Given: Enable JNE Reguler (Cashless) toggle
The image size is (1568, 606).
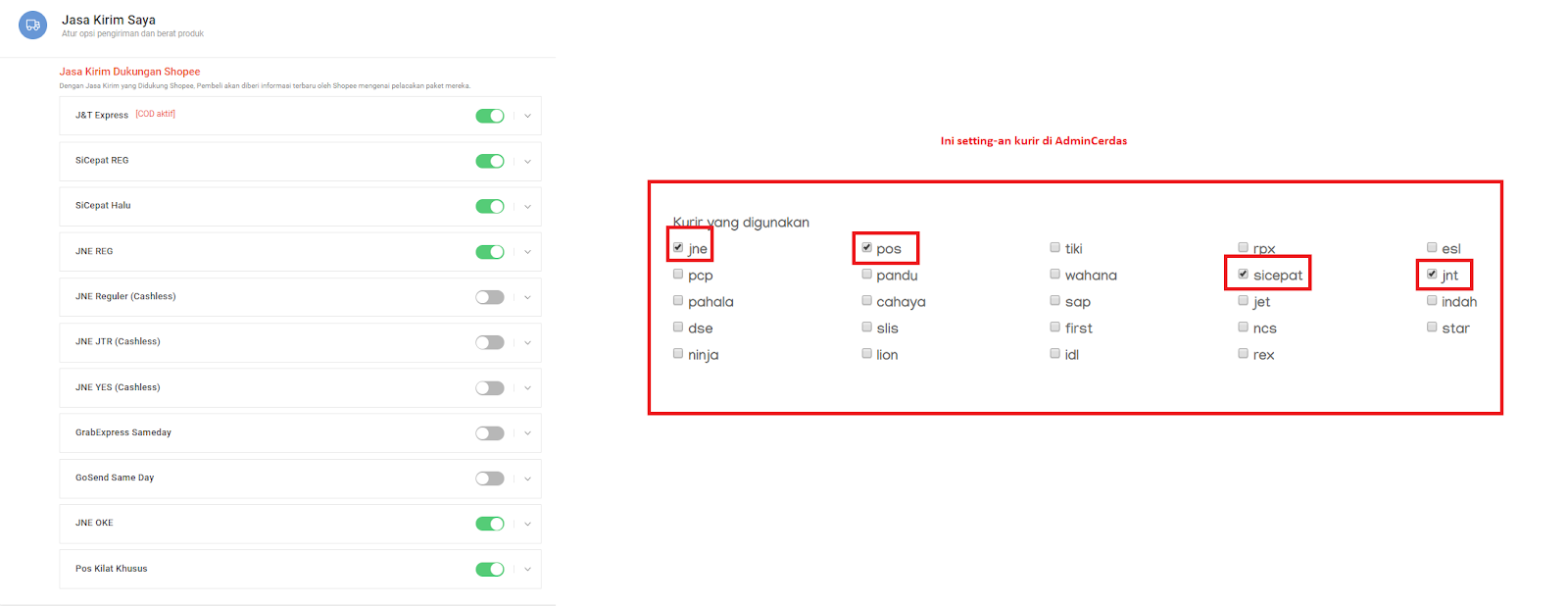Looking at the screenshot, I should (x=490, y=297).
